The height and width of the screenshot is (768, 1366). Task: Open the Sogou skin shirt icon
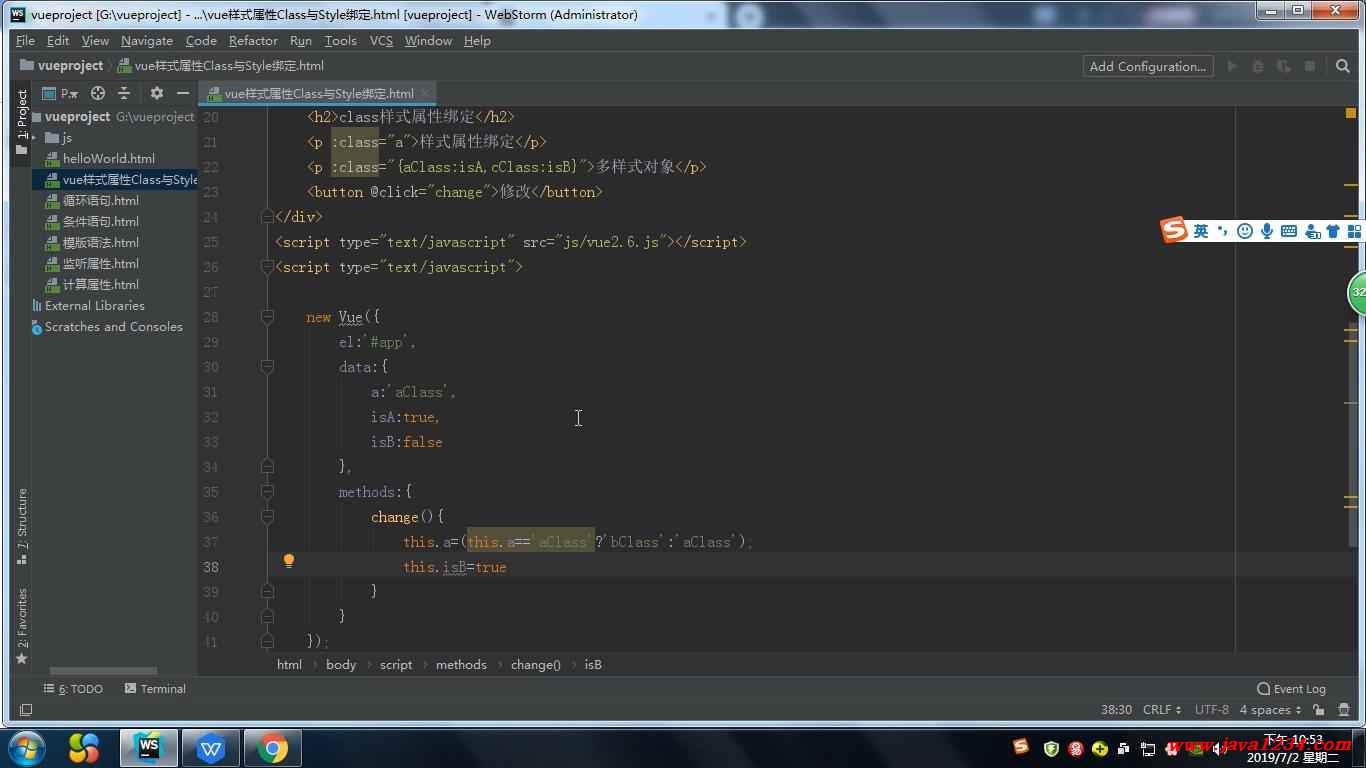click(x=1333, y=231)
